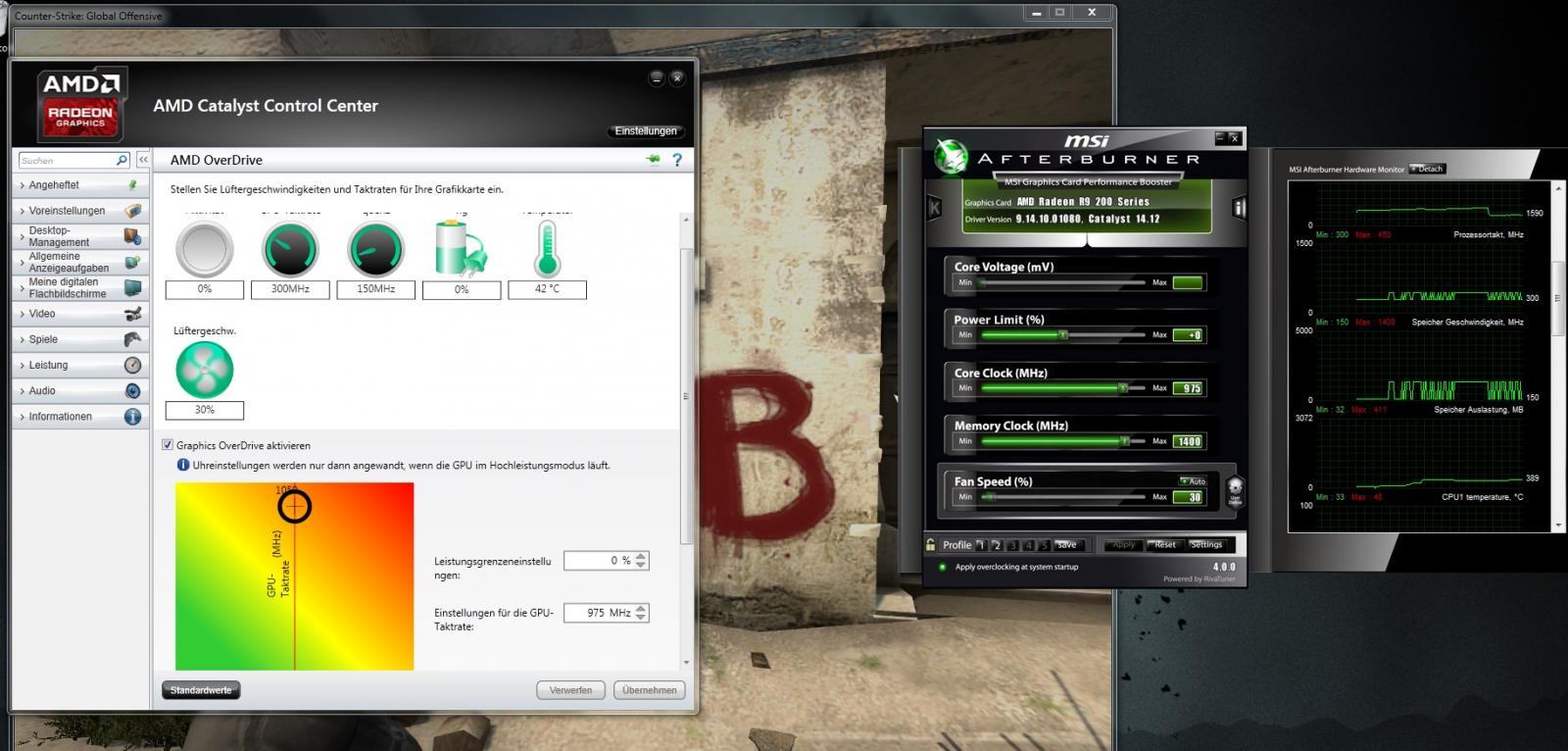This screenshot has width=1568, height=751.
Task: Open the Catalyst help question mark
Action: [x=677, y=160]
